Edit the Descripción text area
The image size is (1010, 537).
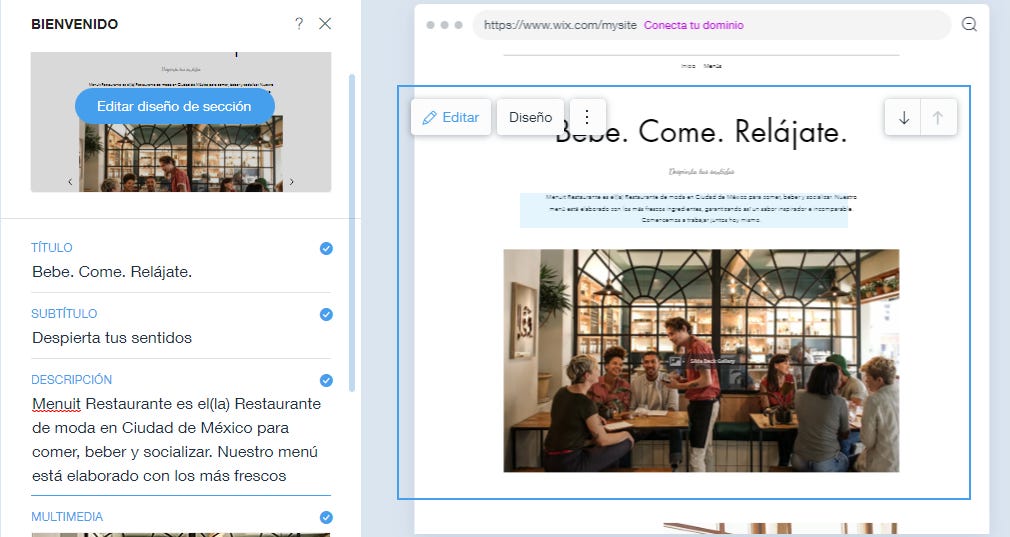coord(180,440)
